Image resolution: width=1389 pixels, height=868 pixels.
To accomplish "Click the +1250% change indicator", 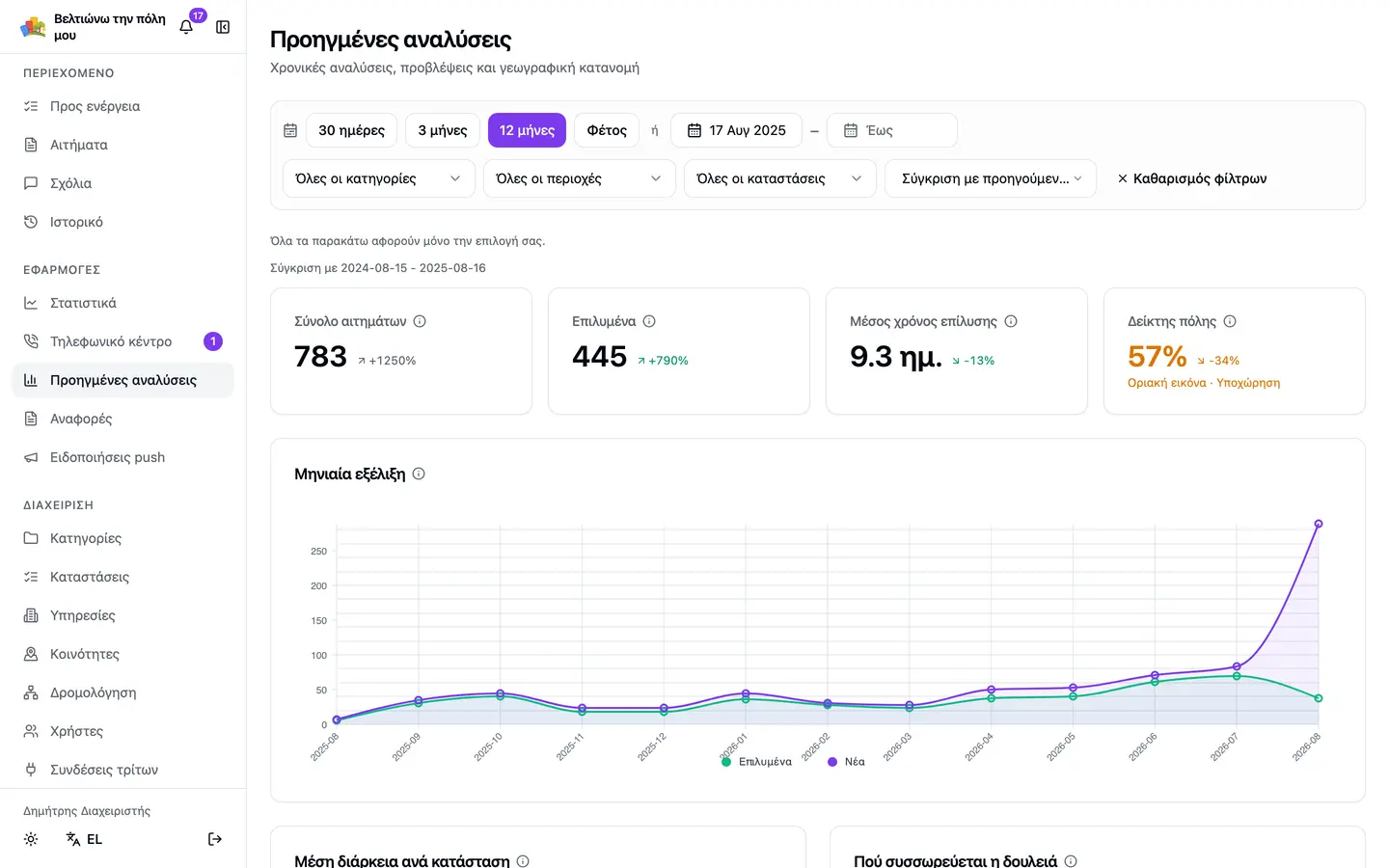I will tap(387, 361).
